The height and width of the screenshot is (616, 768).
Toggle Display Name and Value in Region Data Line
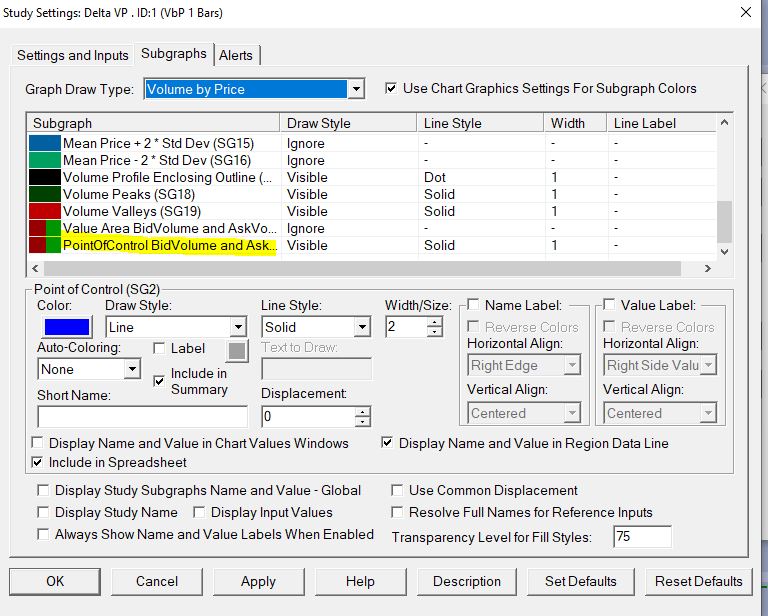[387, 443]
